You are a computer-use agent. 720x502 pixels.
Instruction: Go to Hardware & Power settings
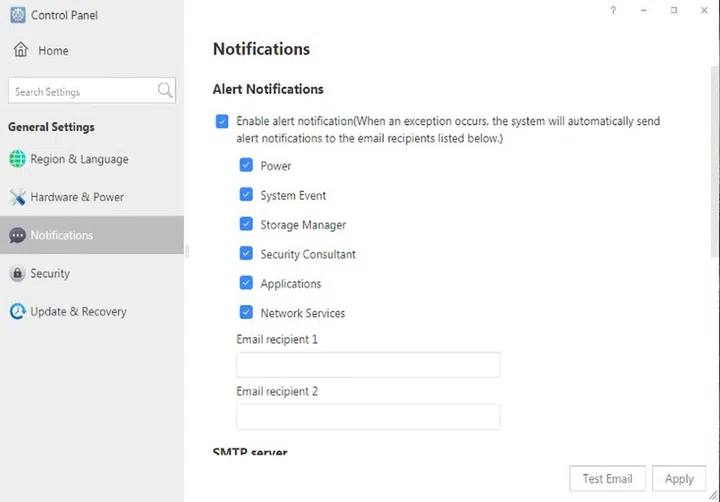click(x=77, y=197)
